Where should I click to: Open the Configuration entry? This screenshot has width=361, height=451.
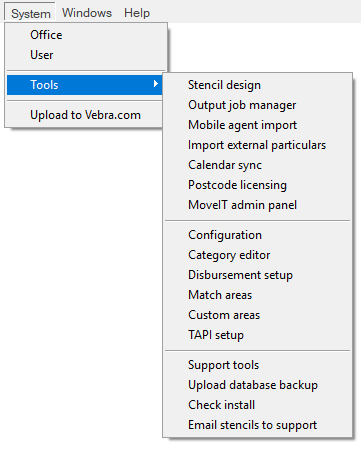[257, 235]
